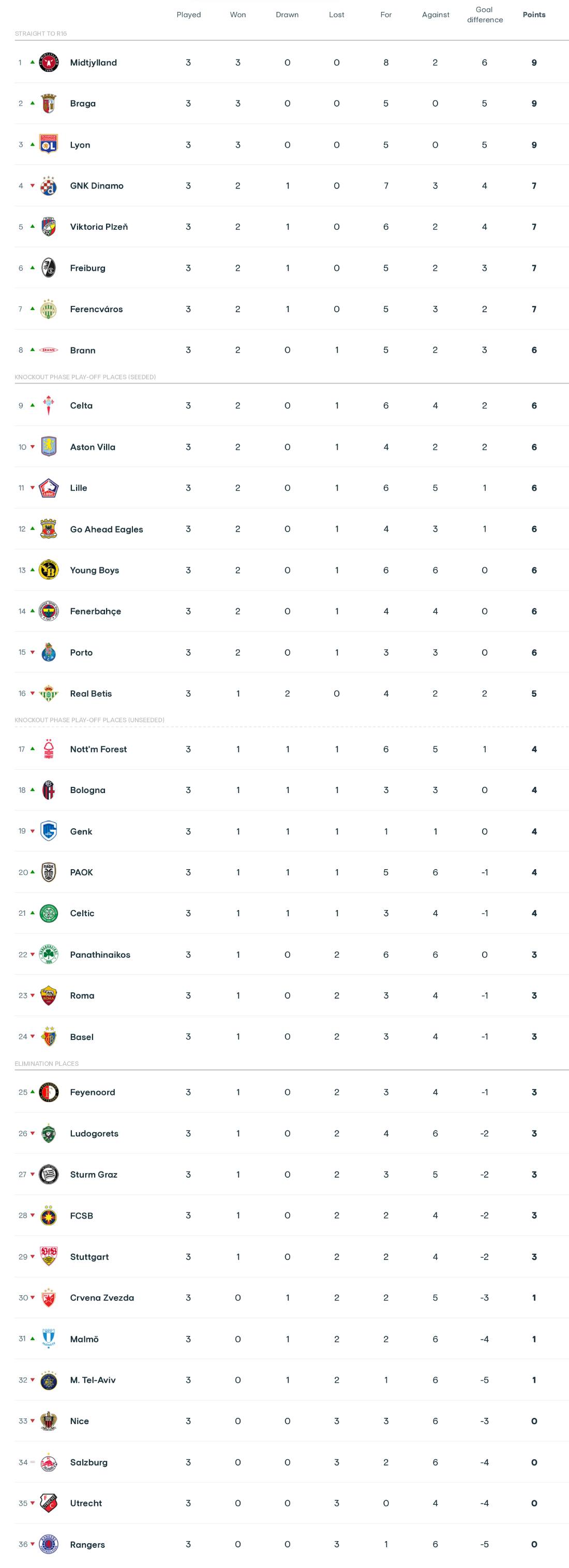Click the Rangers club crest
The height and width of the screenshot is (1568, 569).
(48, 1544)
